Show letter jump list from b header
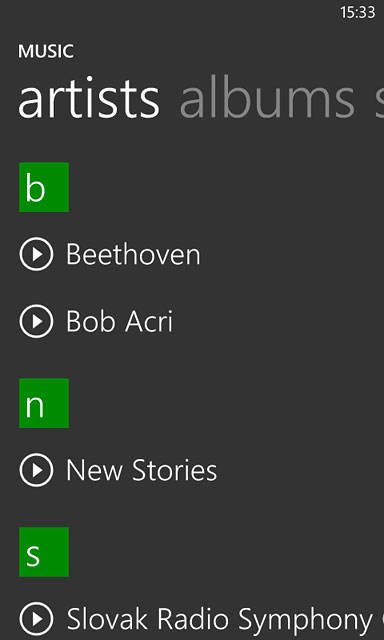 (44, 187)
